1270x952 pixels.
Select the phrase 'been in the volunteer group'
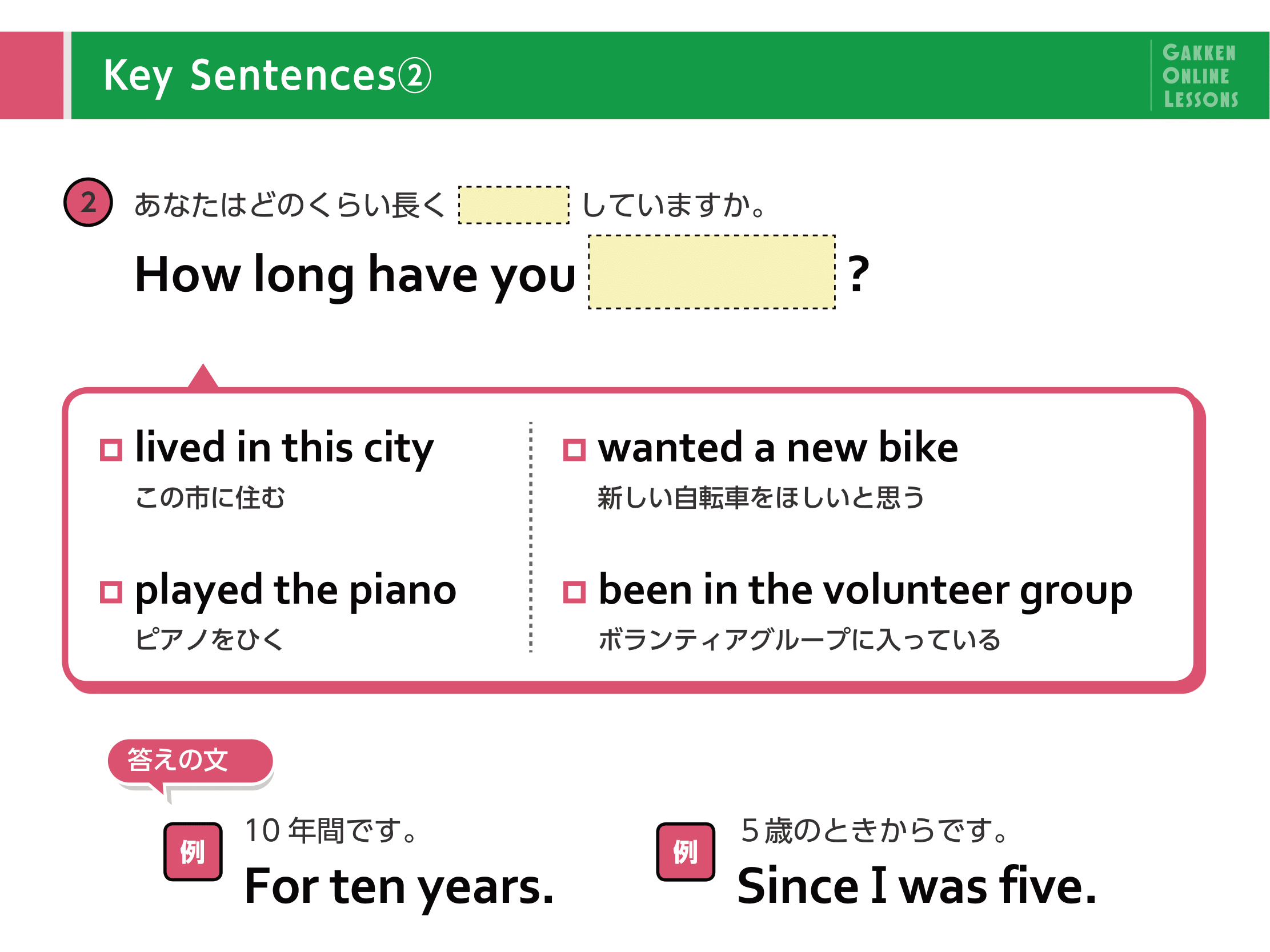(x=865, y=591)
